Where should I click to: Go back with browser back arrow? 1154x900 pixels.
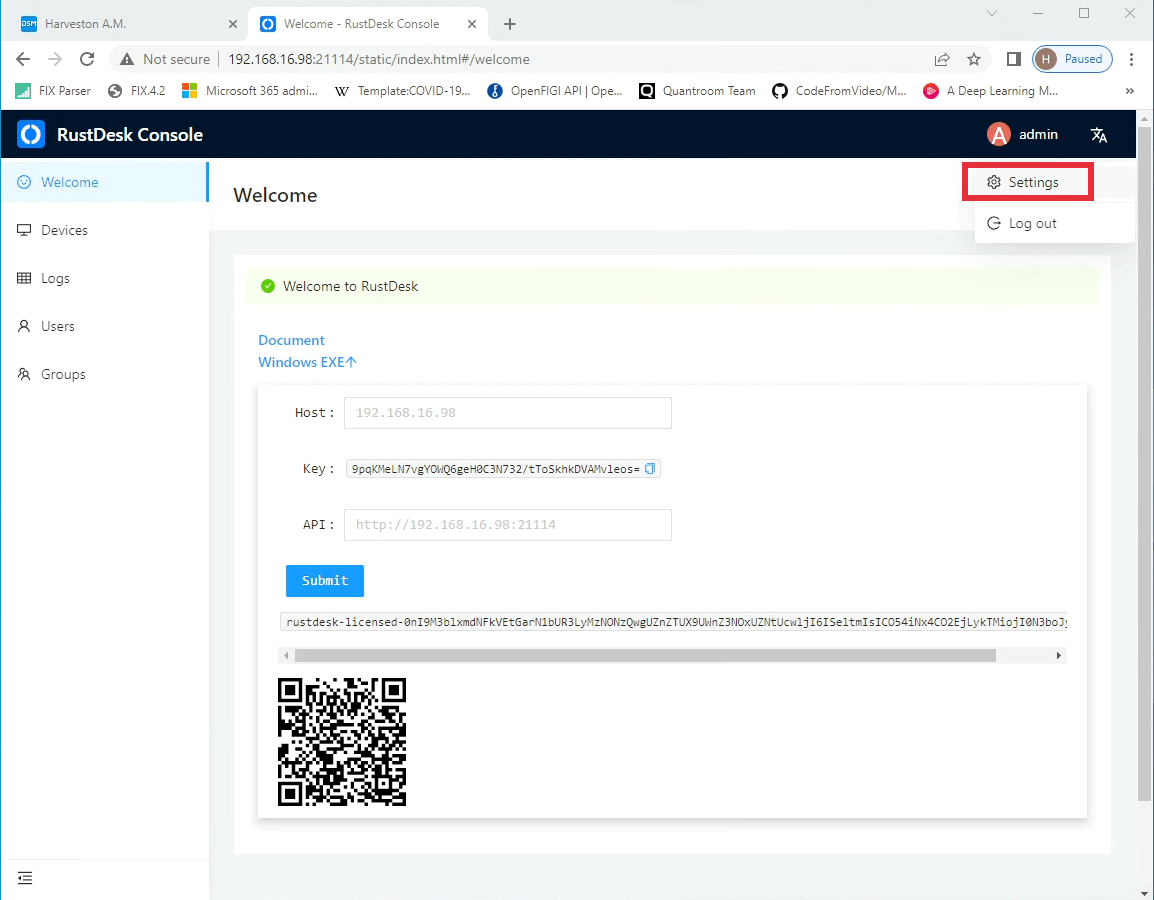23,59
